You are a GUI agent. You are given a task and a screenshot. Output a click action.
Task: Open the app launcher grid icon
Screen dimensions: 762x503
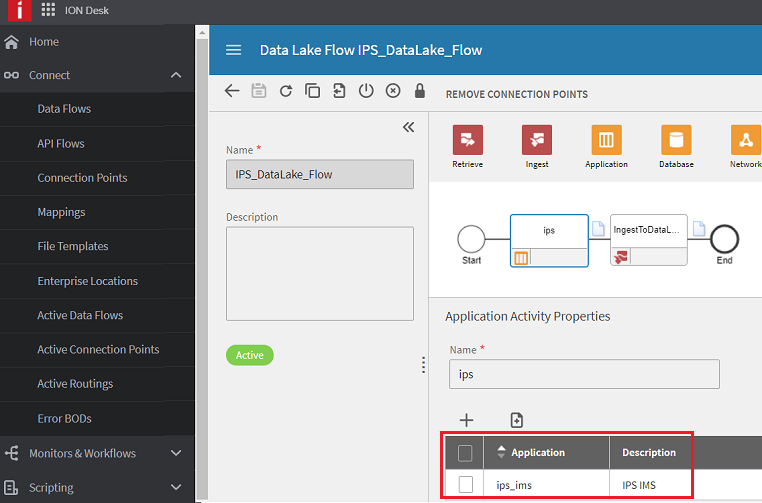click(x=48, y=11)
